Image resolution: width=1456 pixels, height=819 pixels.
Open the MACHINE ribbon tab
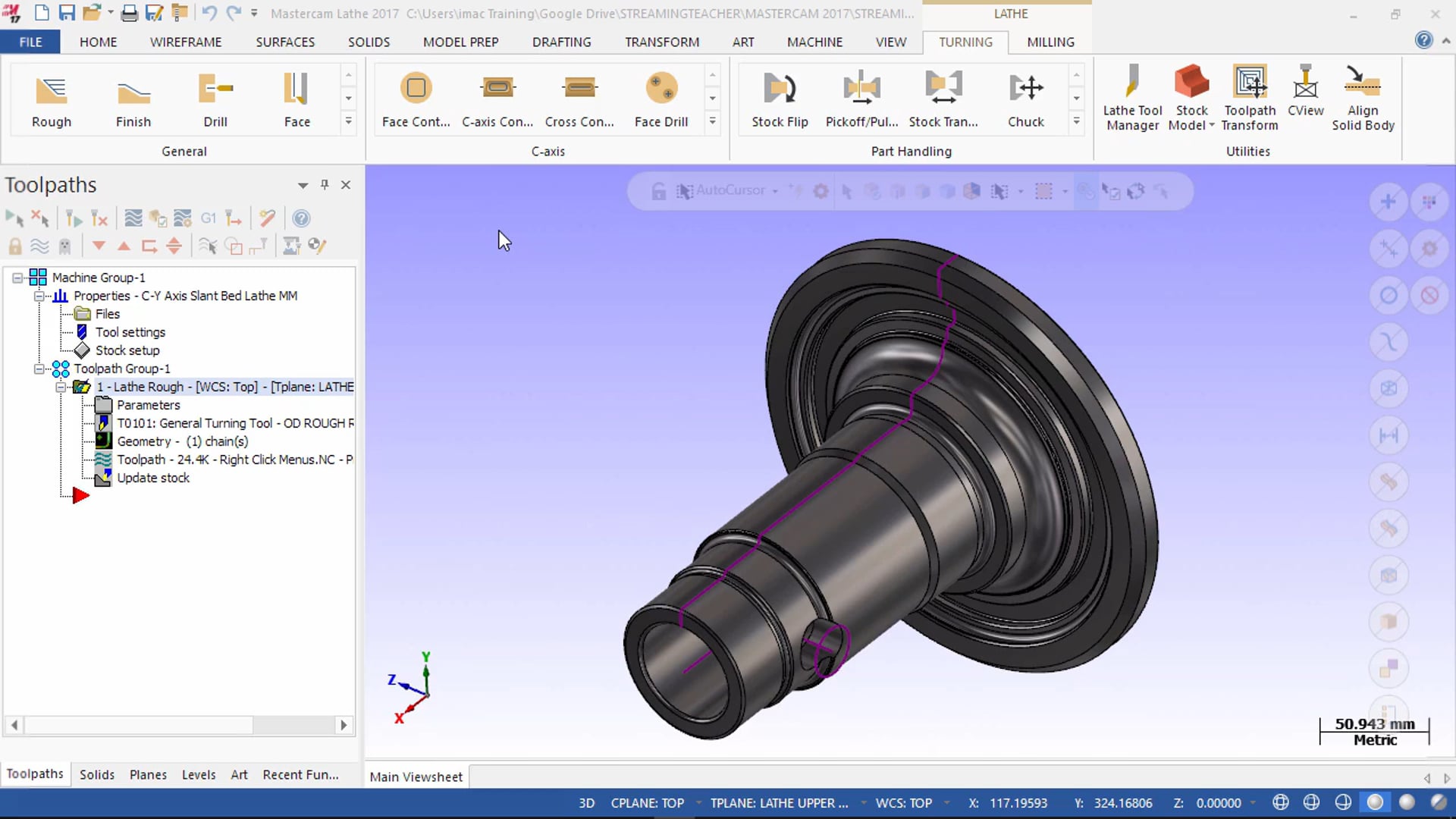pos(814,41)
